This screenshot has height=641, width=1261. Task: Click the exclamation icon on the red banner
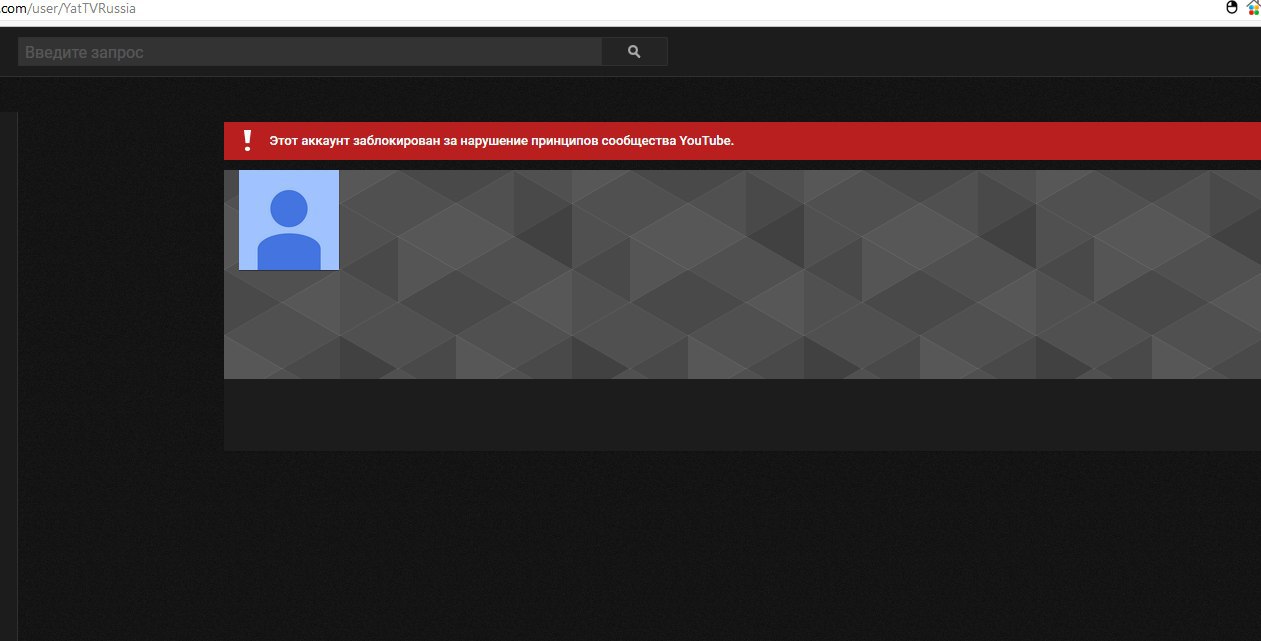(x=247, y=141)
